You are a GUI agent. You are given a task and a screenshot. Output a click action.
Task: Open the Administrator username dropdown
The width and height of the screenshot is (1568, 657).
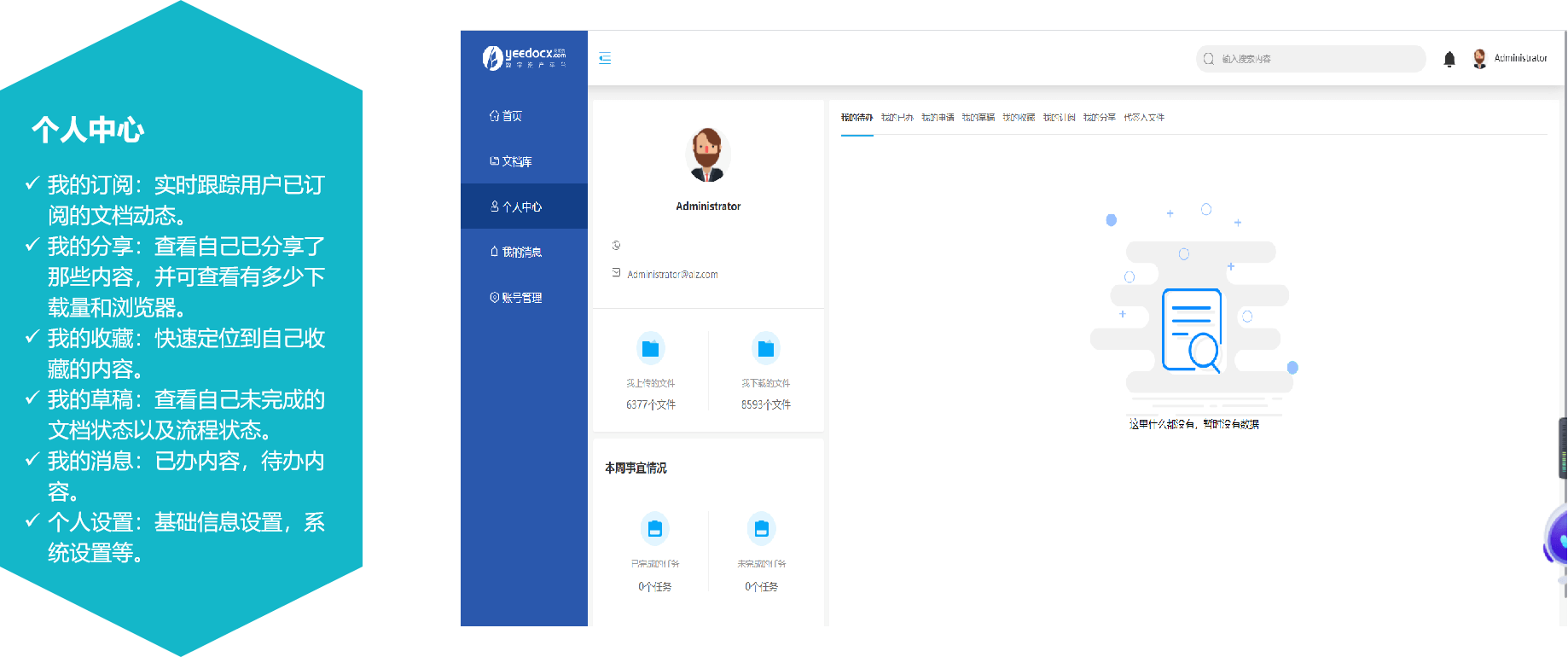1520,59
